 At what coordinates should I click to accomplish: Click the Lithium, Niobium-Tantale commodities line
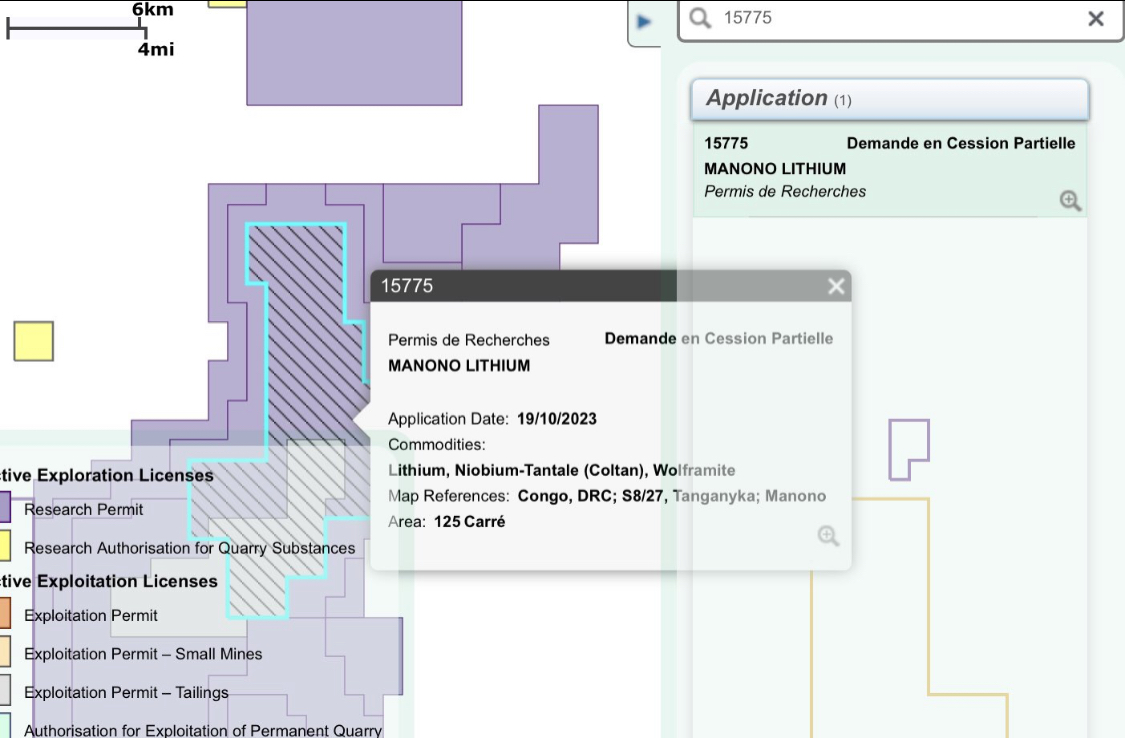click(x=562, y=470)
